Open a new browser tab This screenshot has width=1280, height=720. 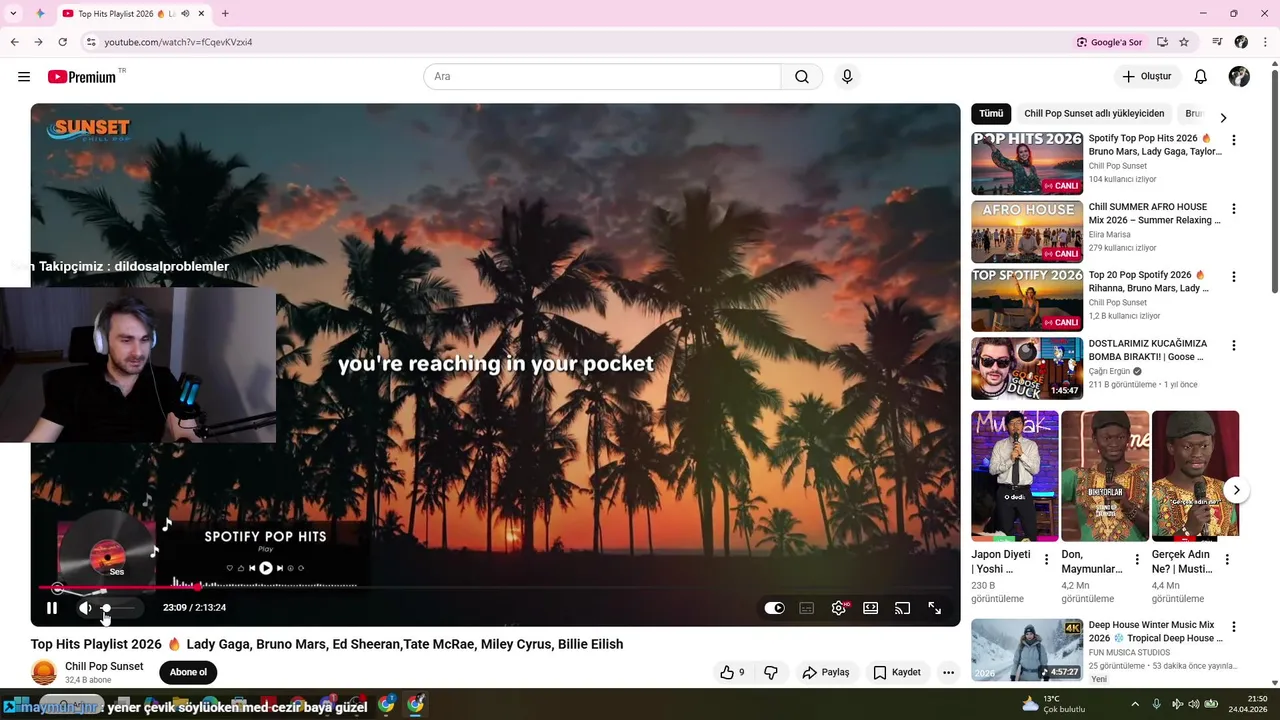(x=225, y=14)
